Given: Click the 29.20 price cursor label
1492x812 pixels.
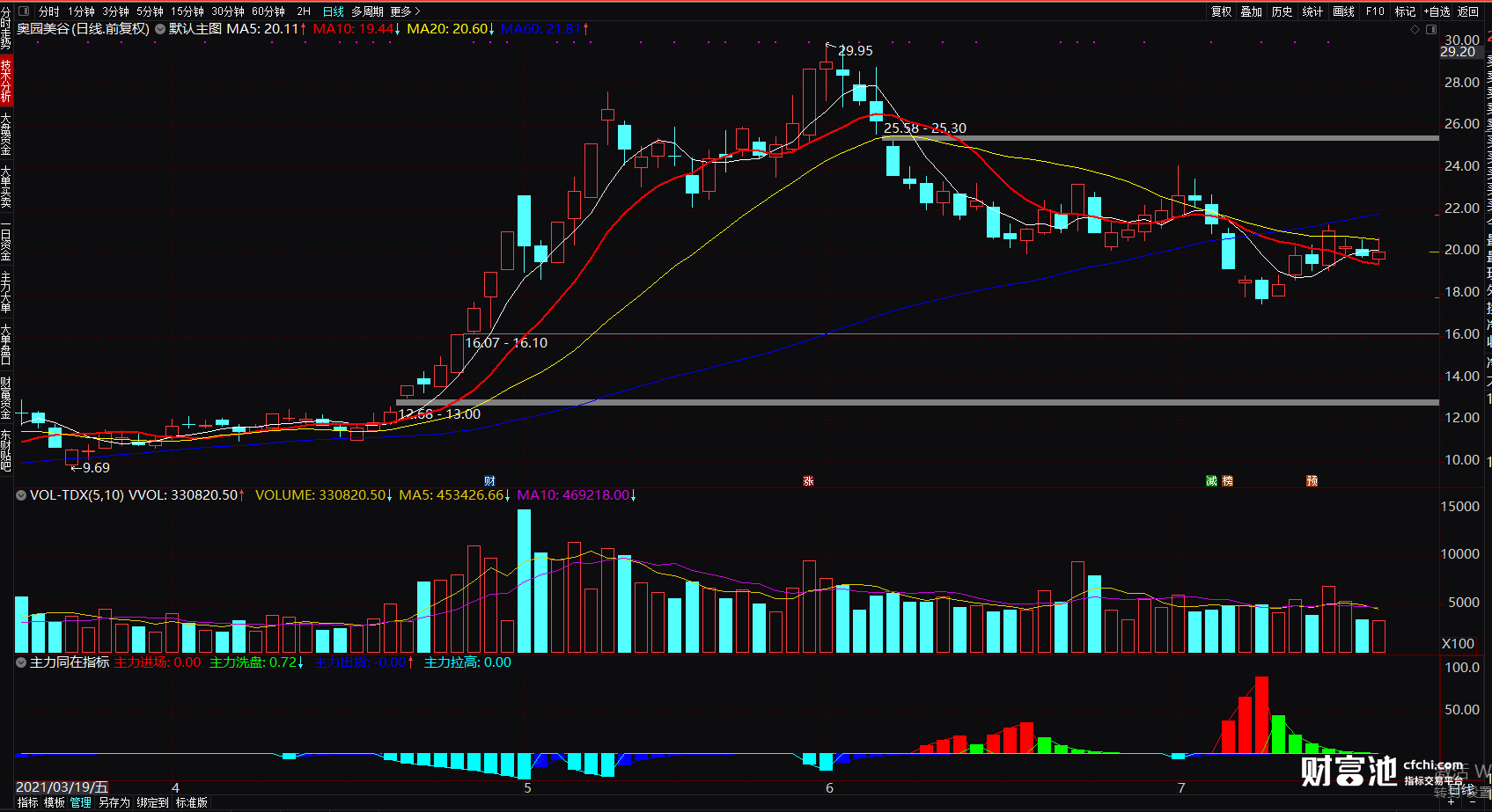Looking at the screenshot, I should tap(1458, 52).
